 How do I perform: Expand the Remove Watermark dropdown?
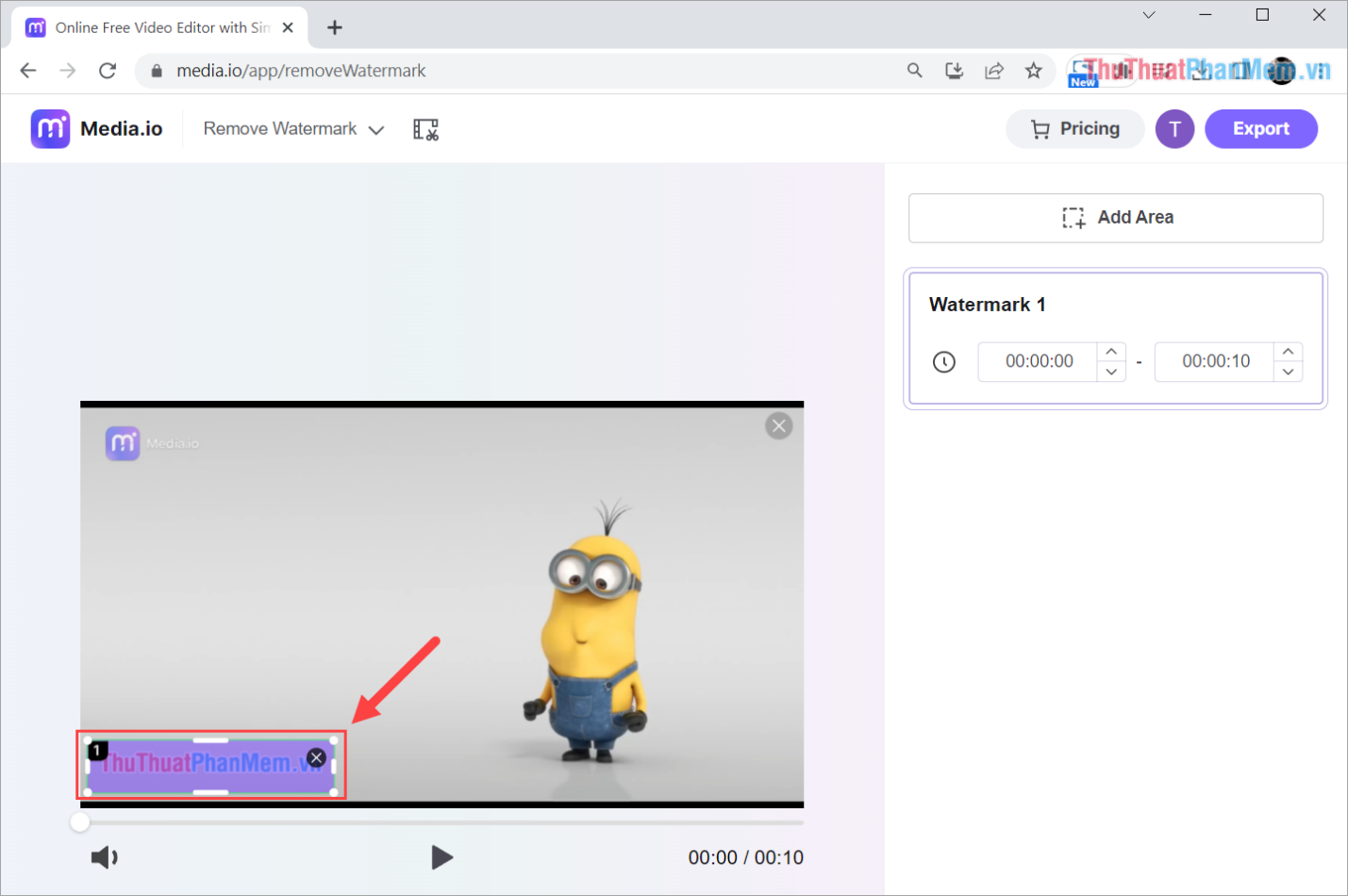[x=376, y=129]
